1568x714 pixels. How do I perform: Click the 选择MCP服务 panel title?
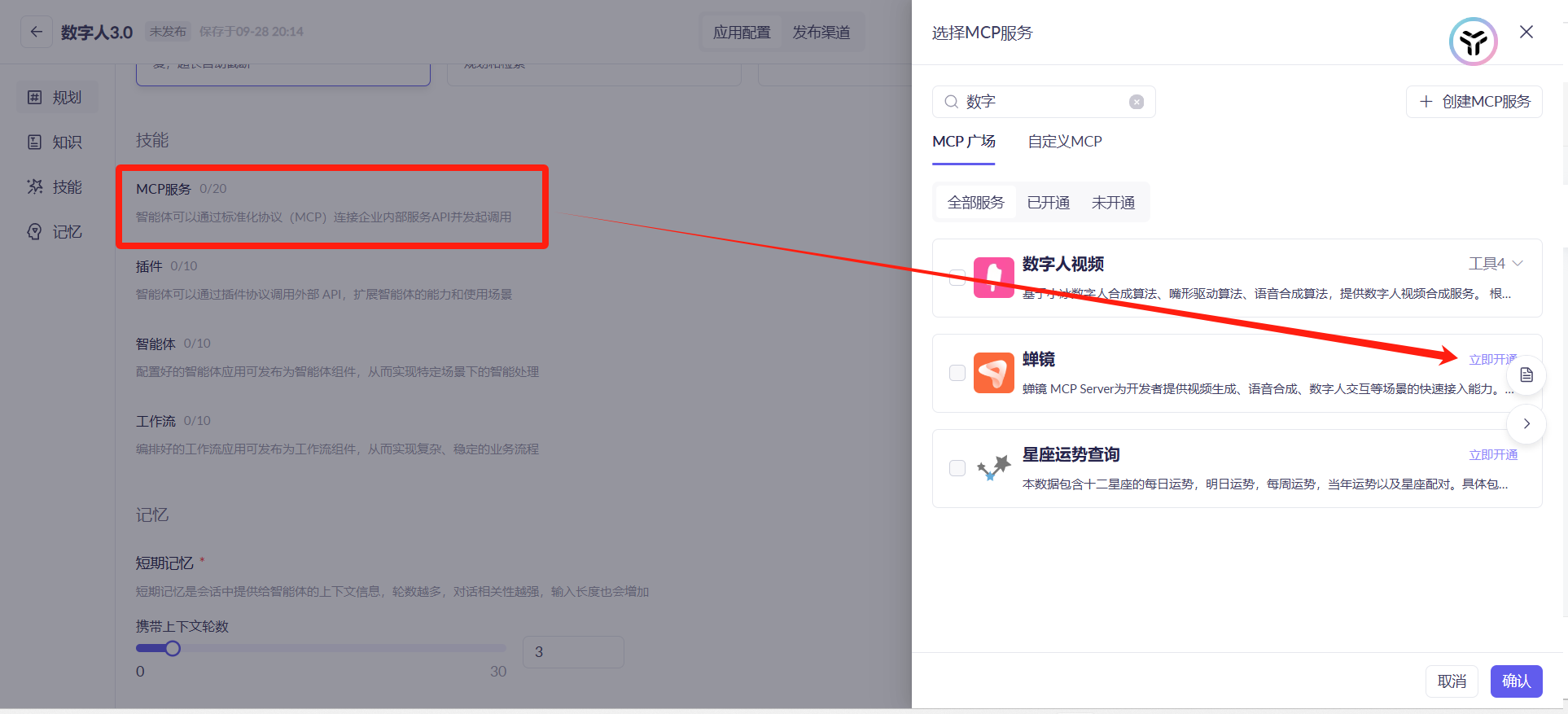pos(982,33)
